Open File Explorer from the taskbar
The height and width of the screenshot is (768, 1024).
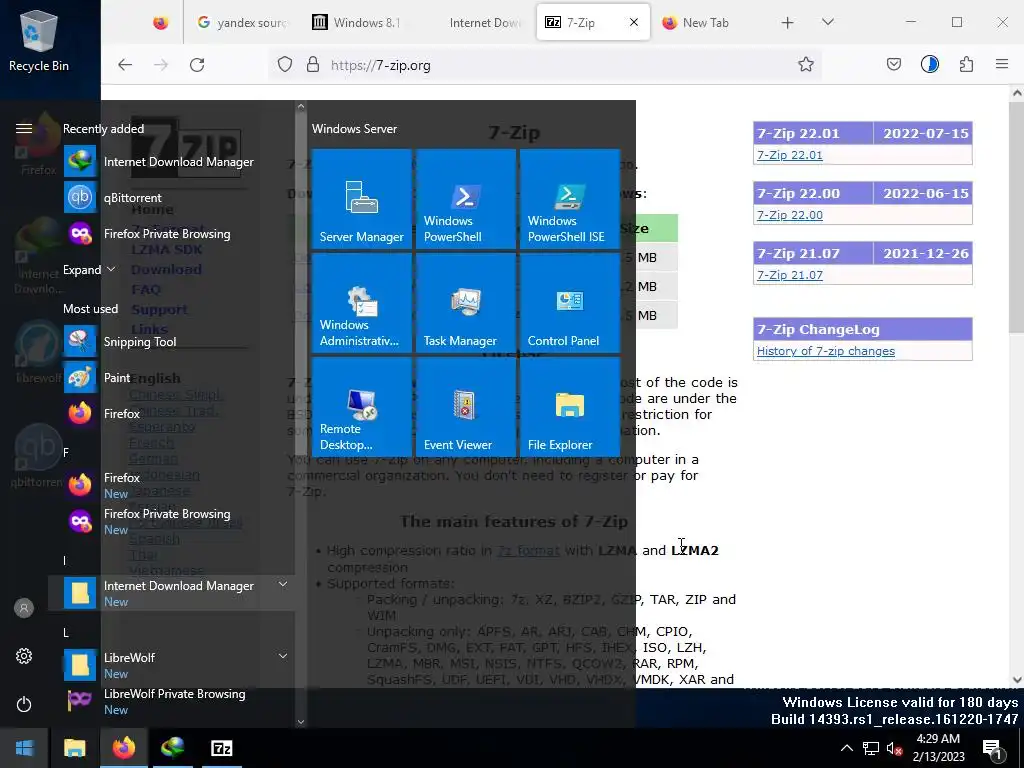(x=74, y=748)
